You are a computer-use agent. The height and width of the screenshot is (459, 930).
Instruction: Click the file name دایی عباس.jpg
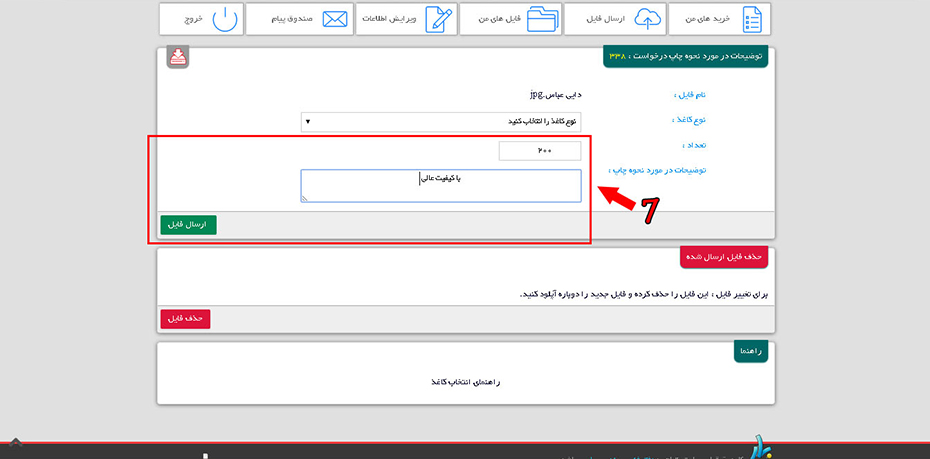pyautogui.click(x=555, y=95)
